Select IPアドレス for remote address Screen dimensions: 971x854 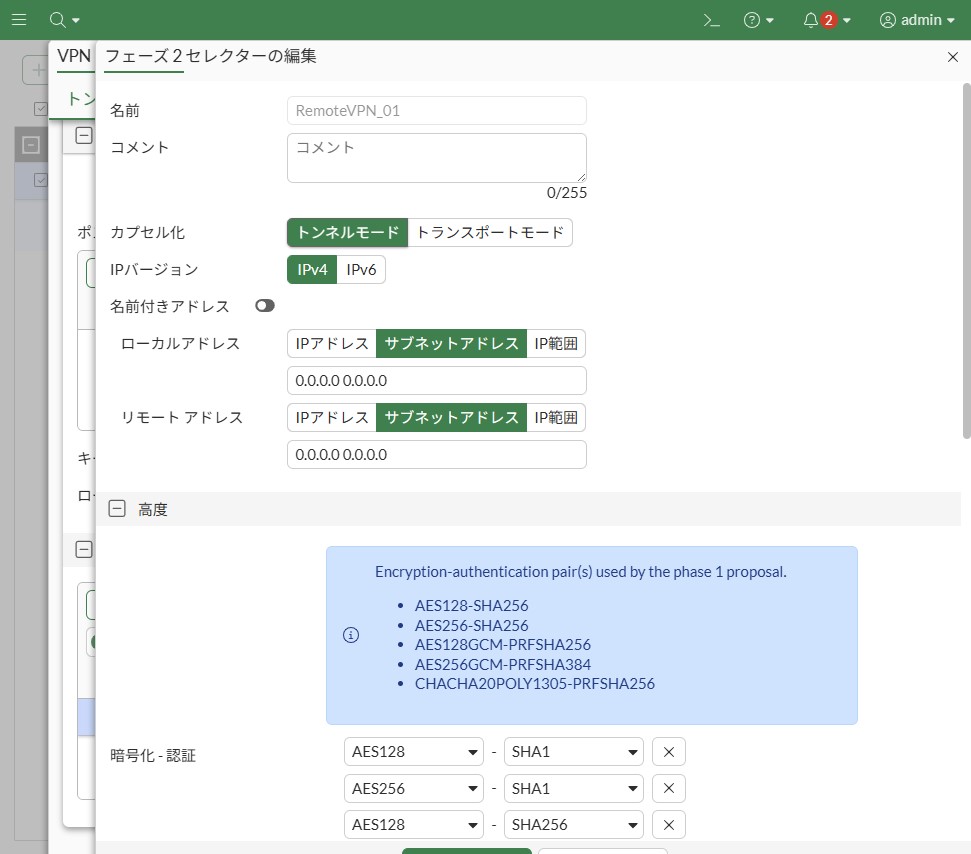tap(331, 417)
